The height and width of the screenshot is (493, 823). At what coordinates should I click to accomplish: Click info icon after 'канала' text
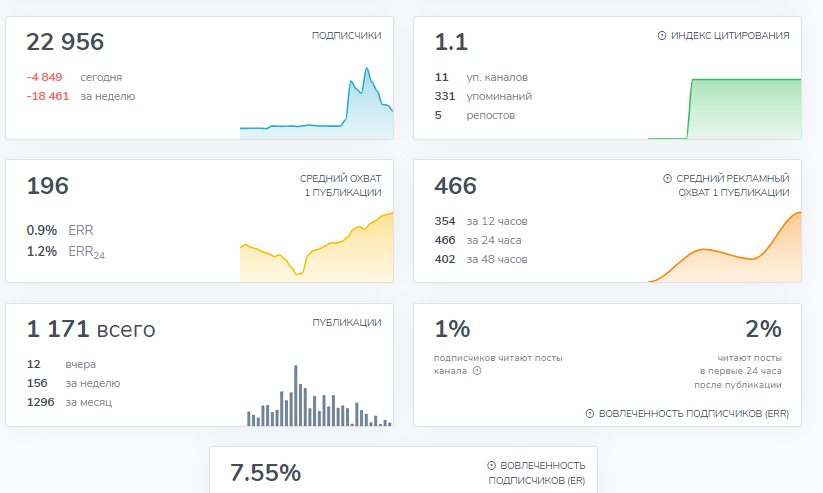point(477,371)
